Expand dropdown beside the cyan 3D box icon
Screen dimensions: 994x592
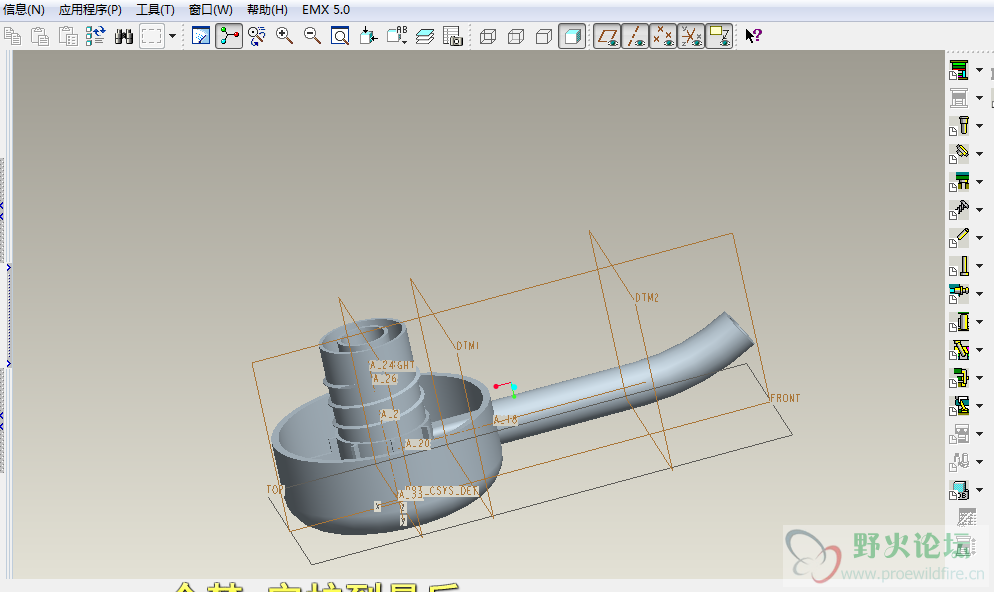click(979, 490)
